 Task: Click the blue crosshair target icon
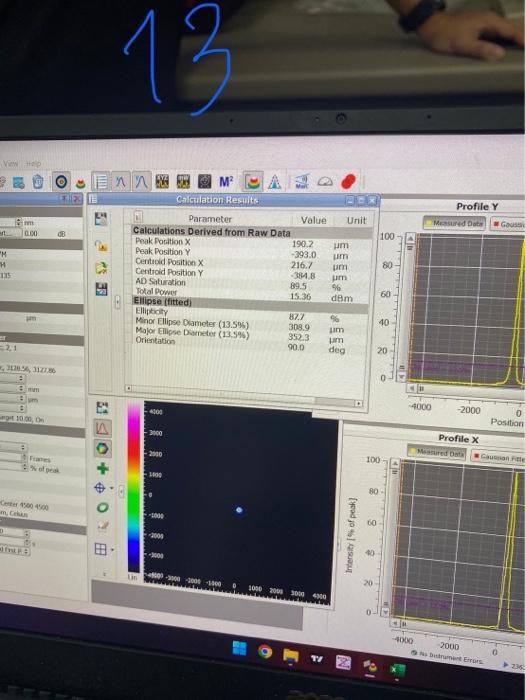(x=100, y=488)
